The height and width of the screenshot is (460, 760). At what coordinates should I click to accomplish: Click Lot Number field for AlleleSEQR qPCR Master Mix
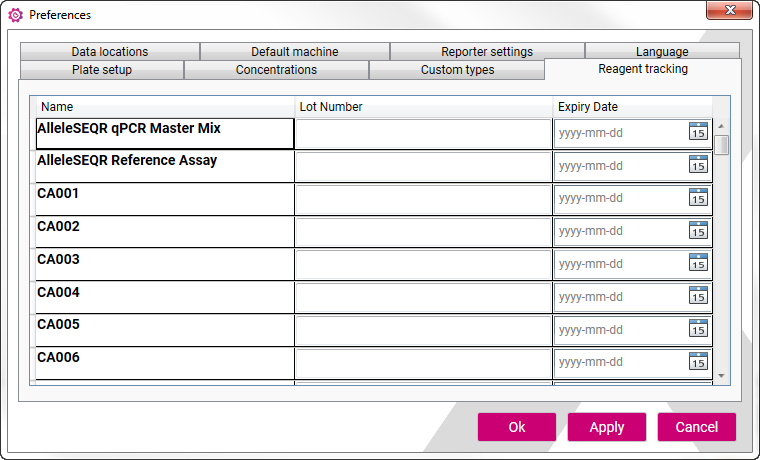pos(424,134)
